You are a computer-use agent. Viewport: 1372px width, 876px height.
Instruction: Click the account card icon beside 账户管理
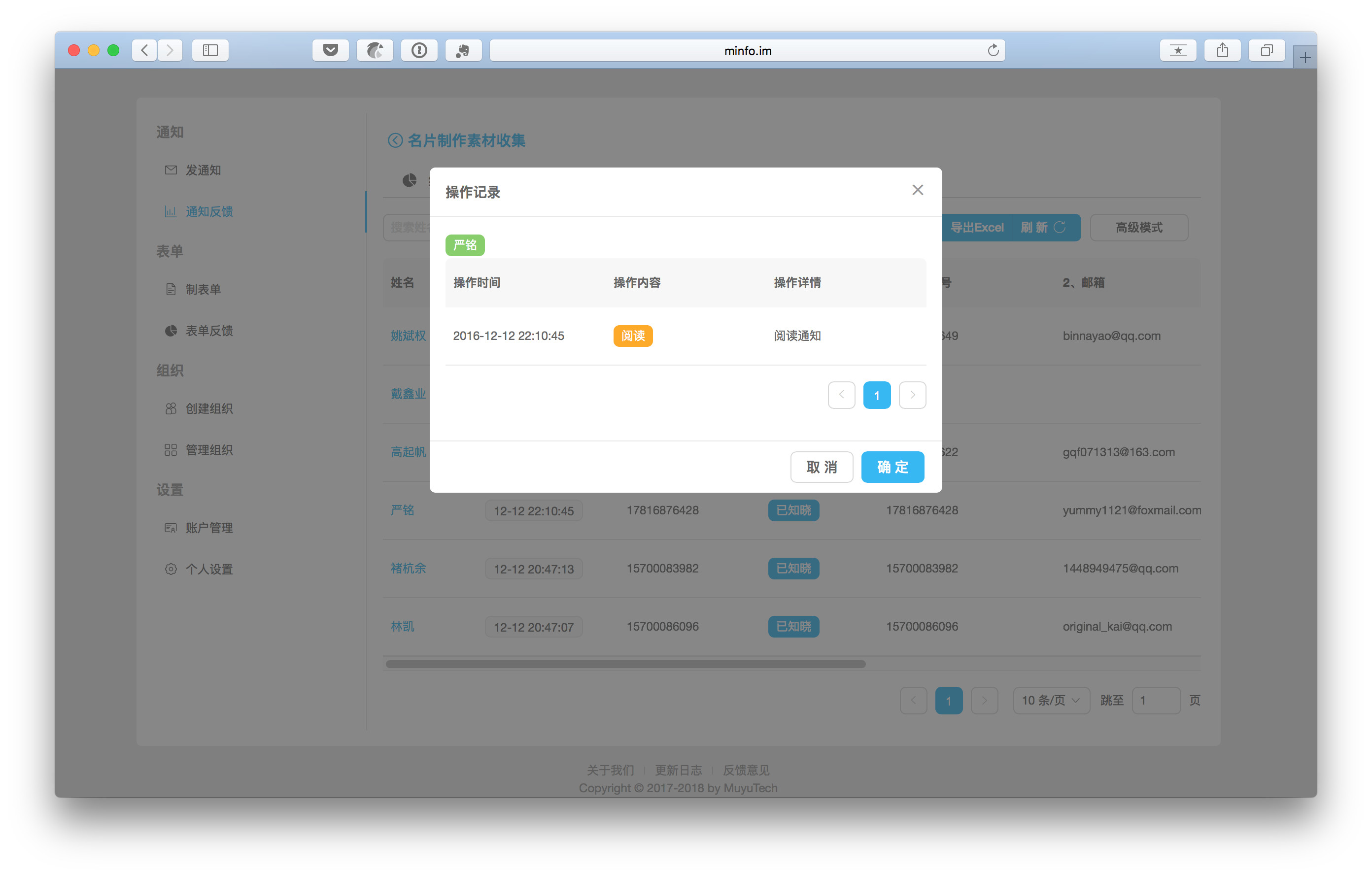point(171,528)
